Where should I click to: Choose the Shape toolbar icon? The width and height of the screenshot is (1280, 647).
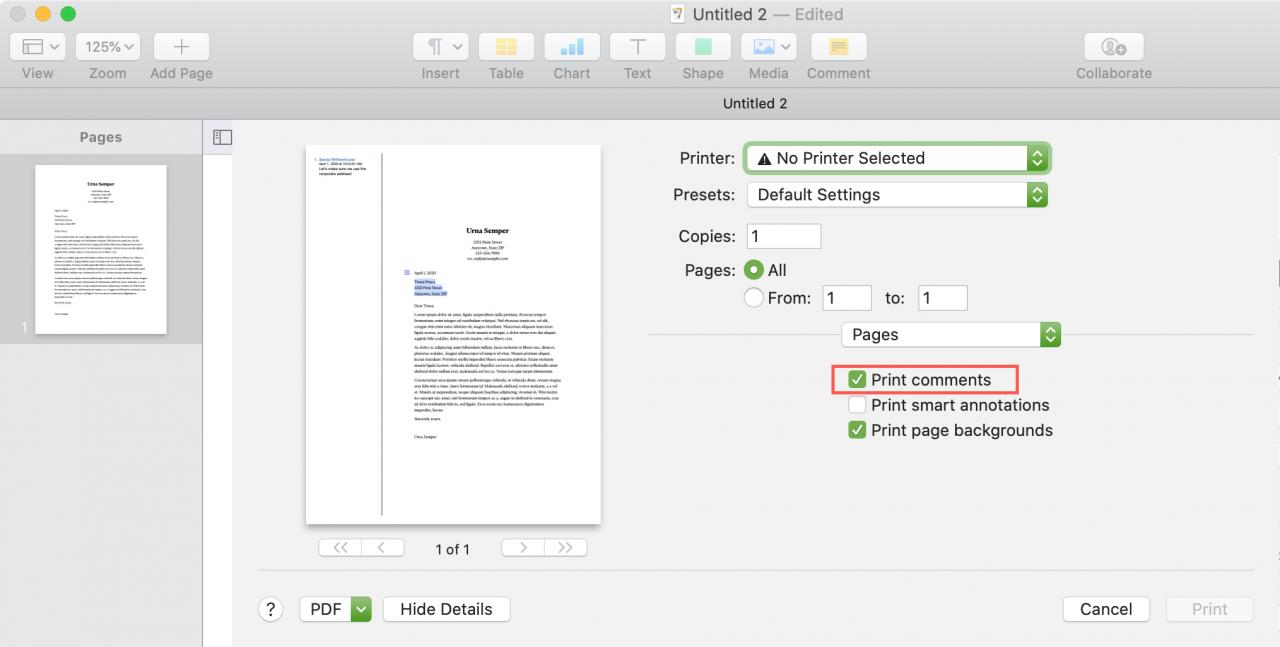click(x=703, y=47)
